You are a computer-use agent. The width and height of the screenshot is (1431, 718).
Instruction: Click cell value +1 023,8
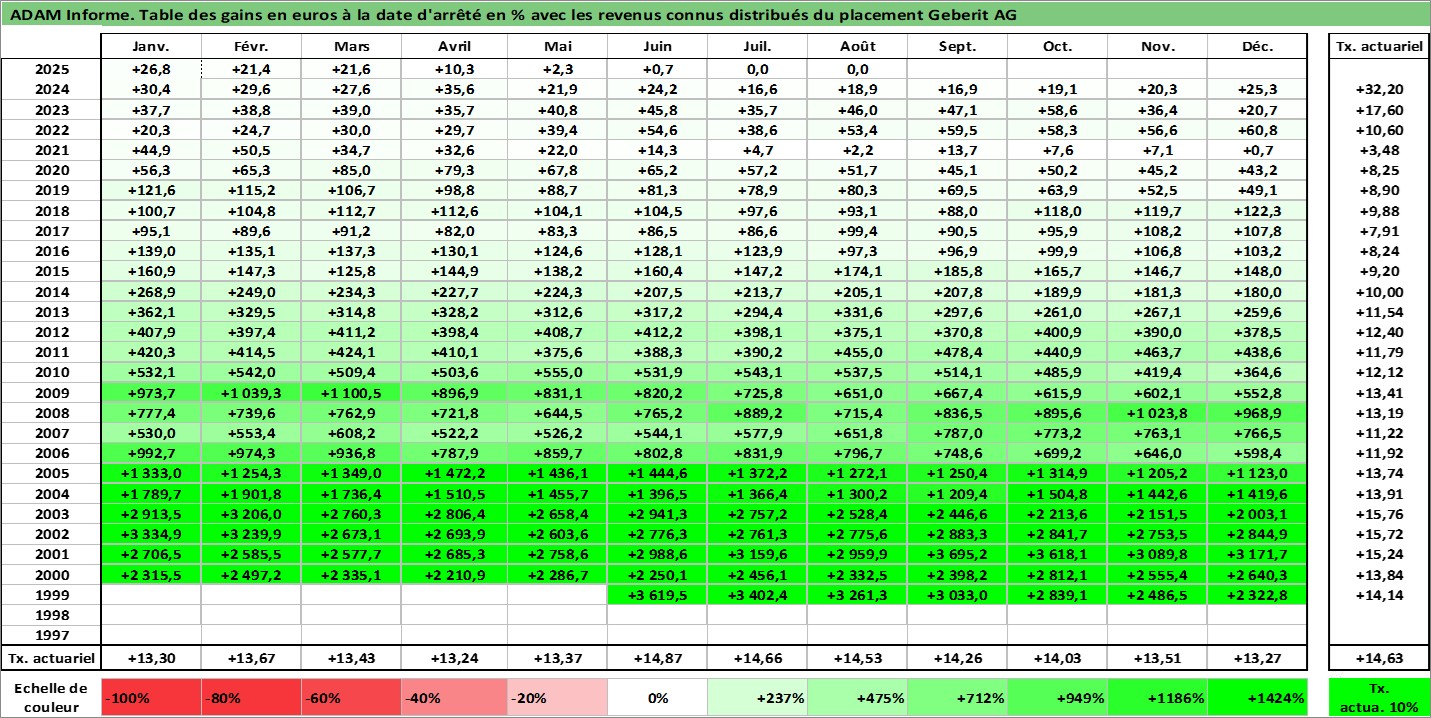point(1157,412)
